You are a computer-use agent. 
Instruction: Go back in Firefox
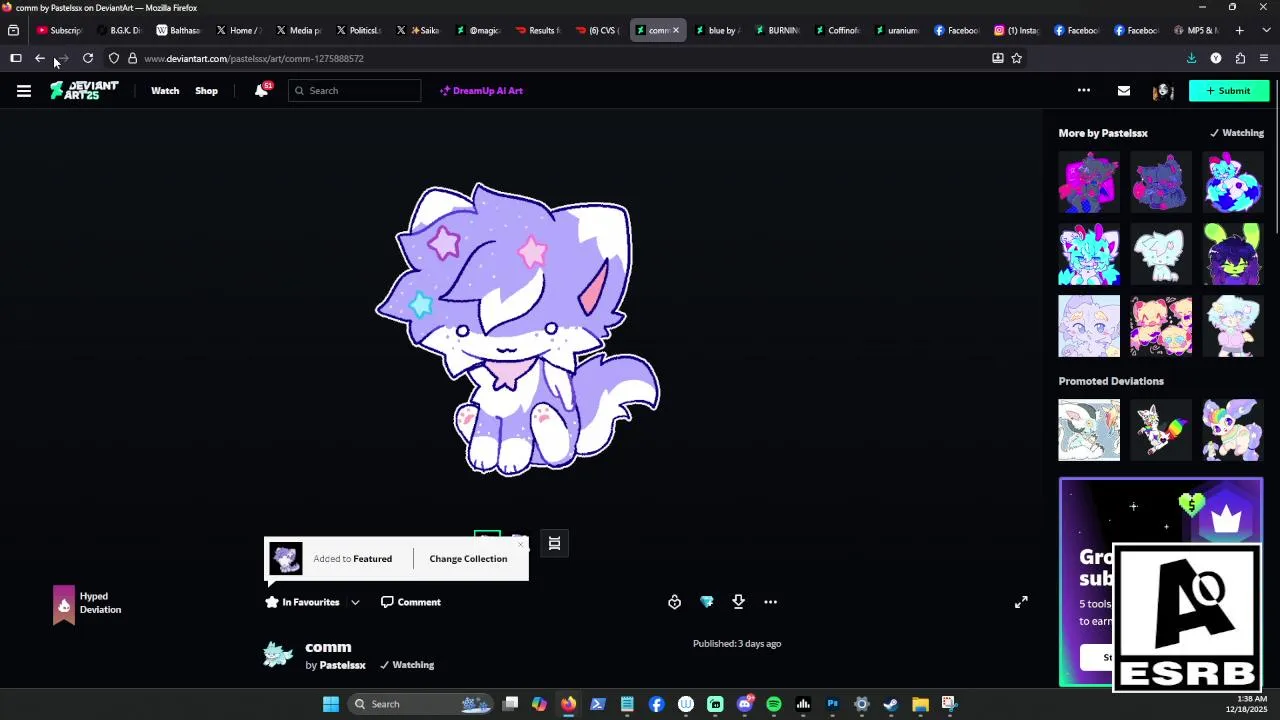click(x=40, y=59)
